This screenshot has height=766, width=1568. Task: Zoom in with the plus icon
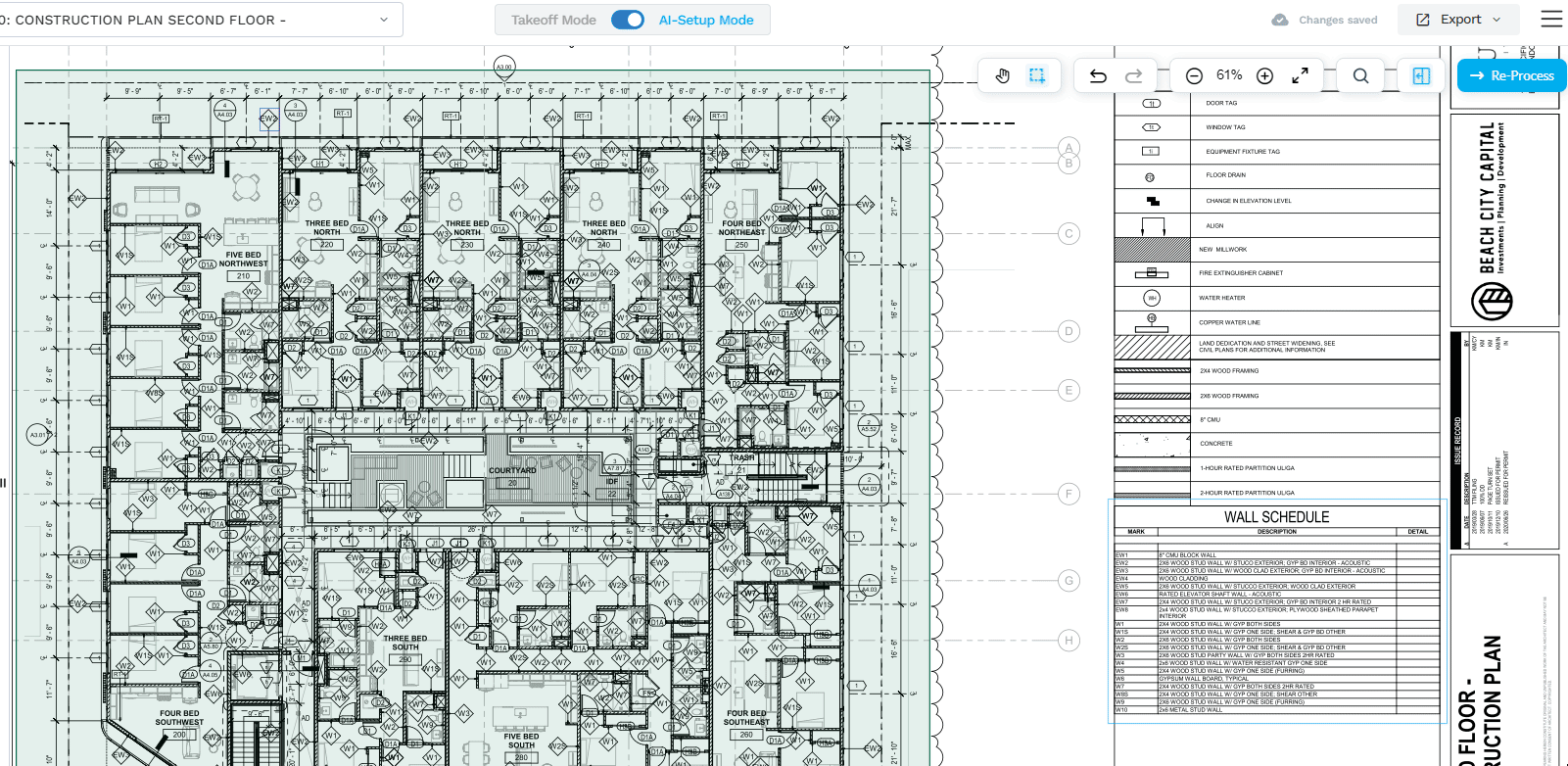tap(1264, 75)
